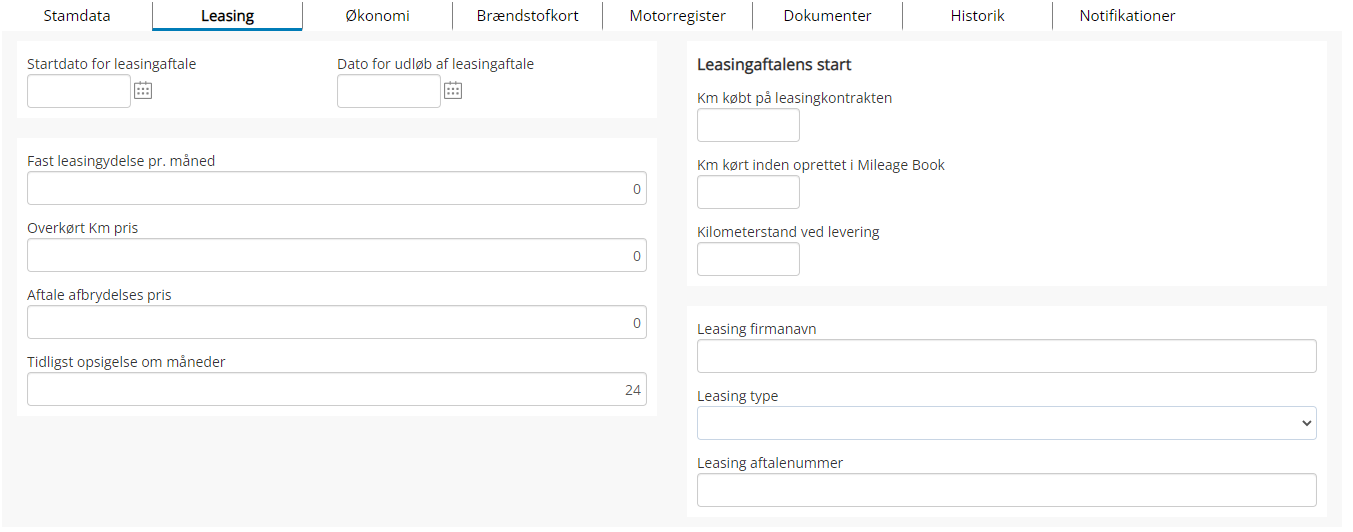Click the Leasing firmanavn text box
The width and height of the screenshot is (1353, 532).
click(1006, 356)
